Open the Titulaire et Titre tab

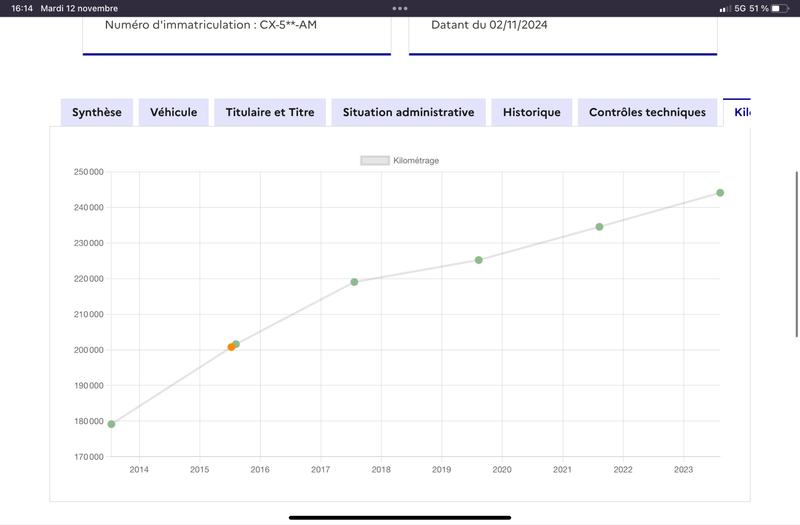(270, 112)
